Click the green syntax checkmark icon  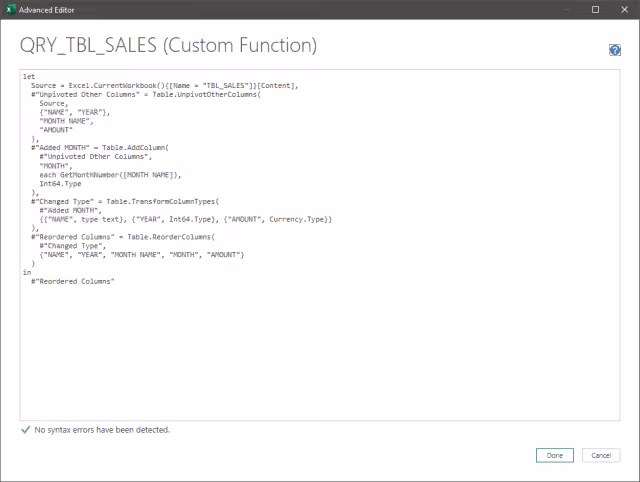click(25, 430)
